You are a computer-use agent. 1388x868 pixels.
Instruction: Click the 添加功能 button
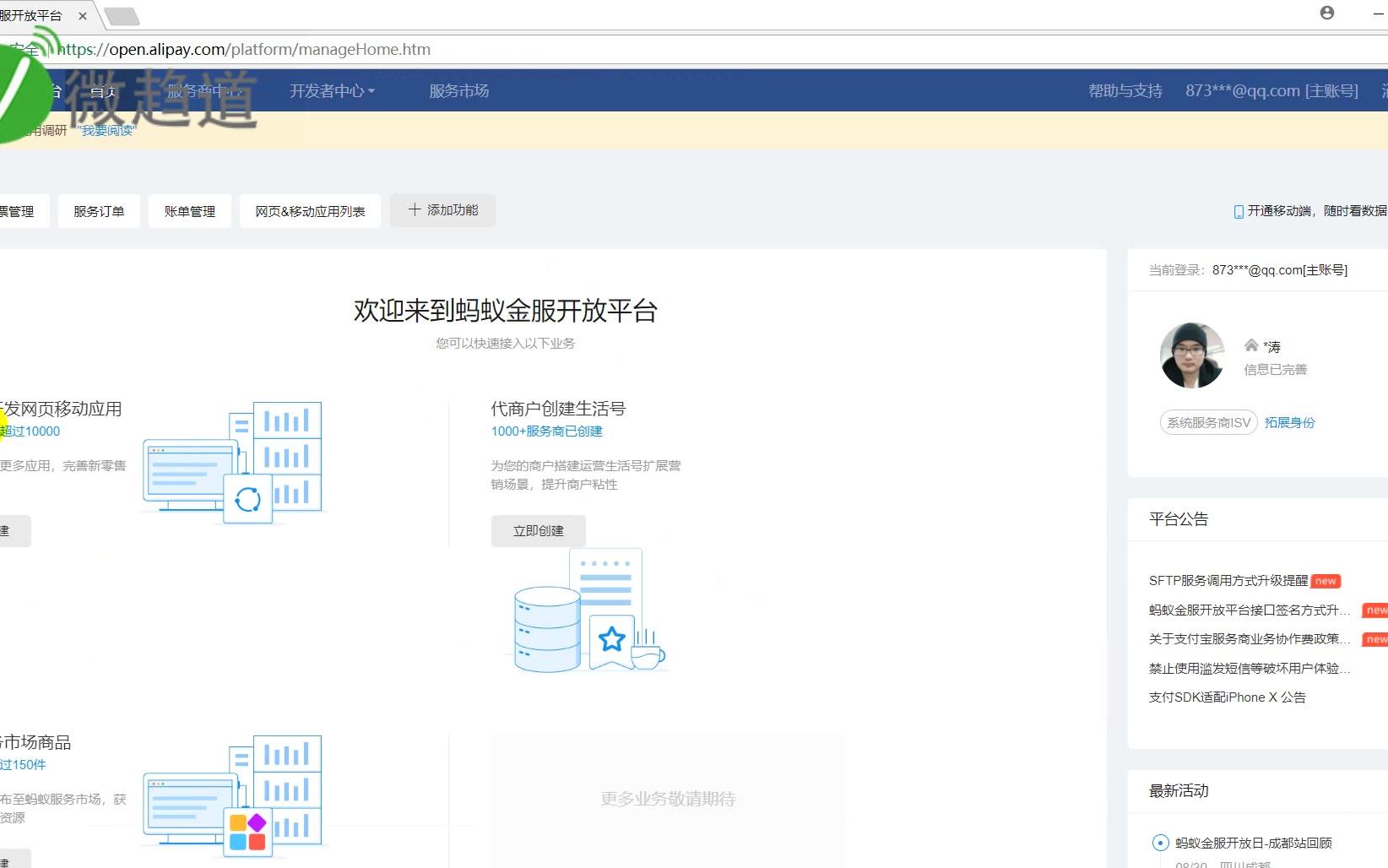point(442,210)
